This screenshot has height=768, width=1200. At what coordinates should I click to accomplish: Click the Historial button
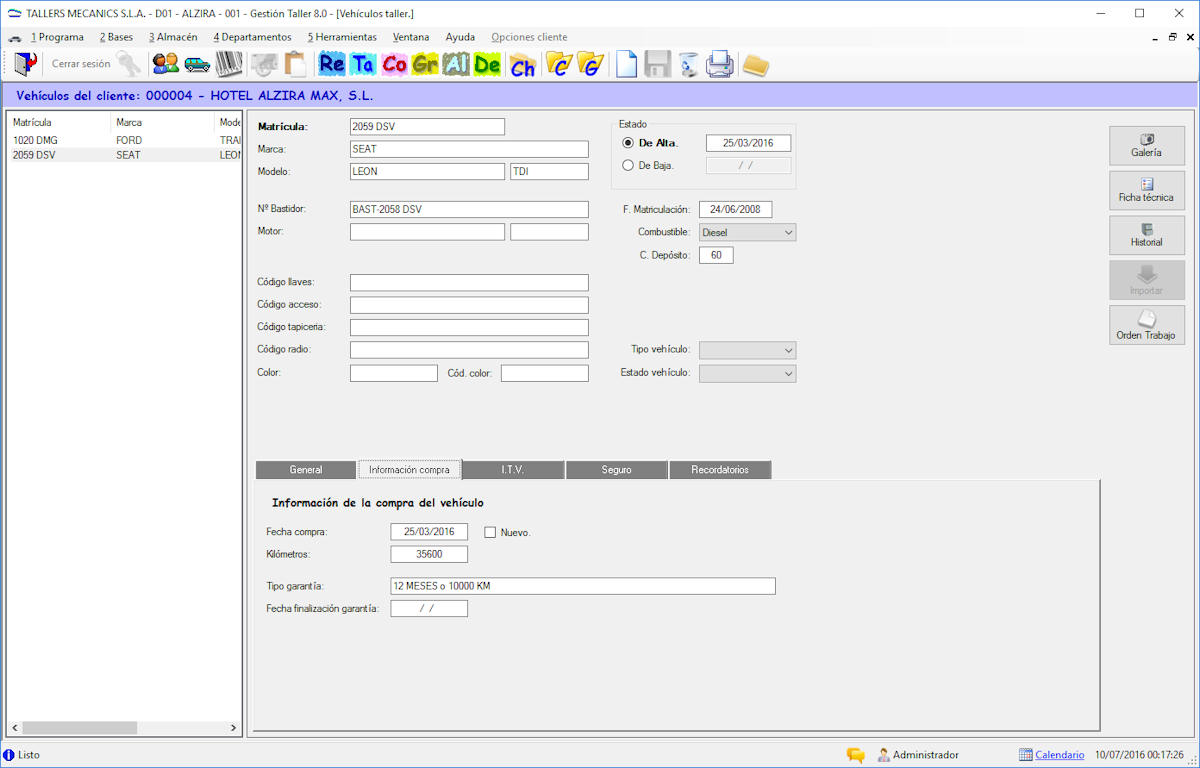point(1147,235)
